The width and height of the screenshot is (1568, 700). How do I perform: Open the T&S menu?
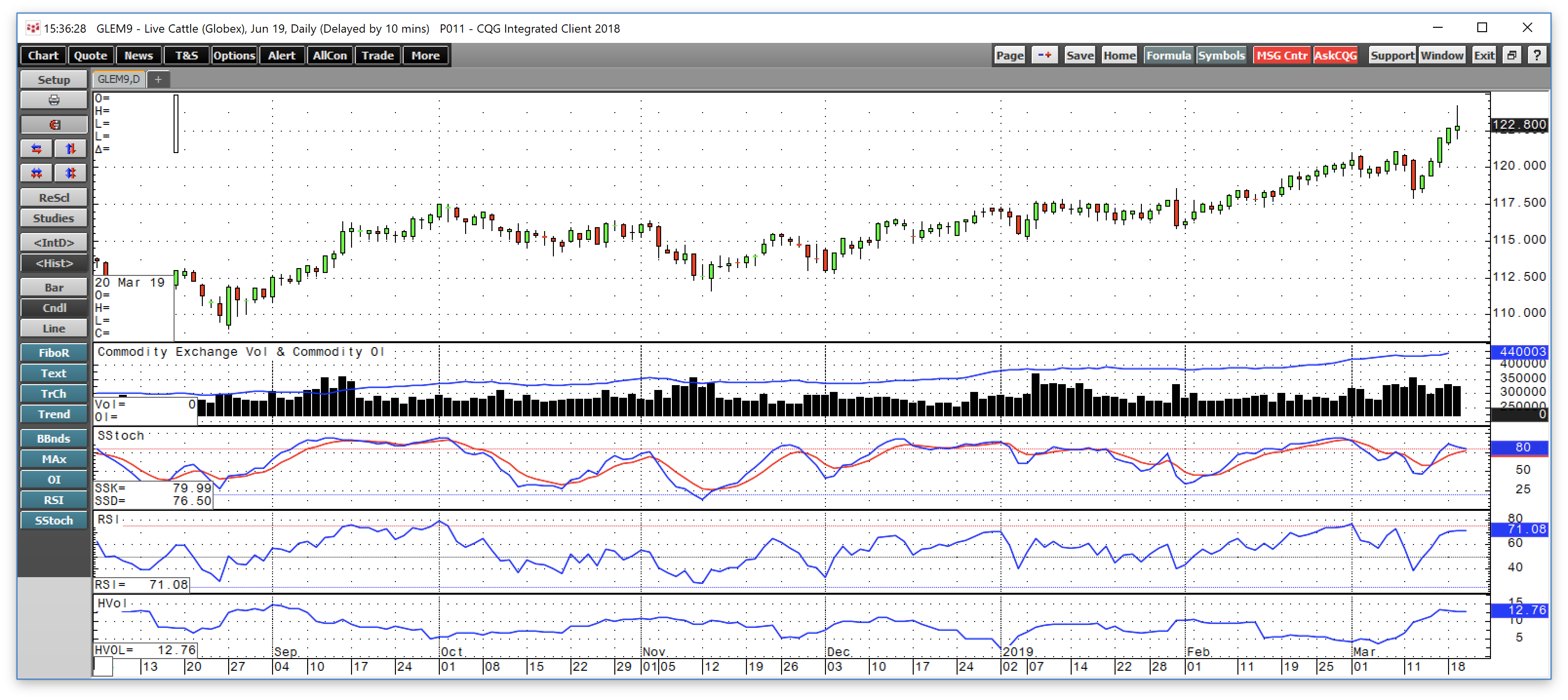[x=187, y=56]
